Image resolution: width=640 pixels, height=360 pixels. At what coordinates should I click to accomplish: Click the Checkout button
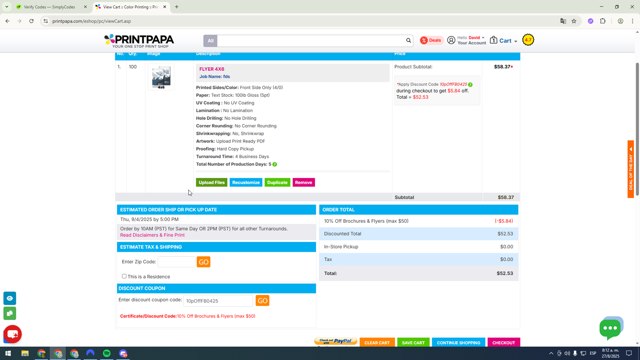(504, 342)
